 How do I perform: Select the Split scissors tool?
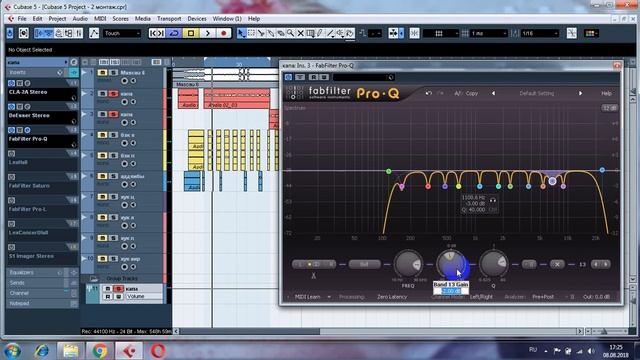(261, 33)
